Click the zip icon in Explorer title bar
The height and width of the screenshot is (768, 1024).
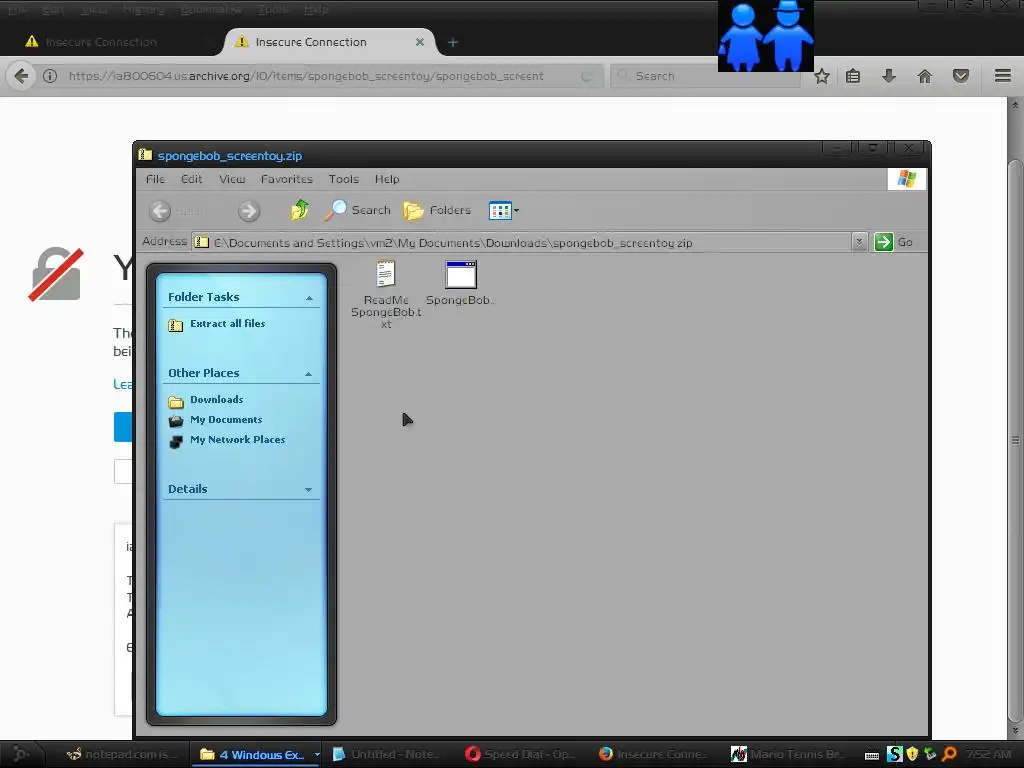[x=145, y=155]
